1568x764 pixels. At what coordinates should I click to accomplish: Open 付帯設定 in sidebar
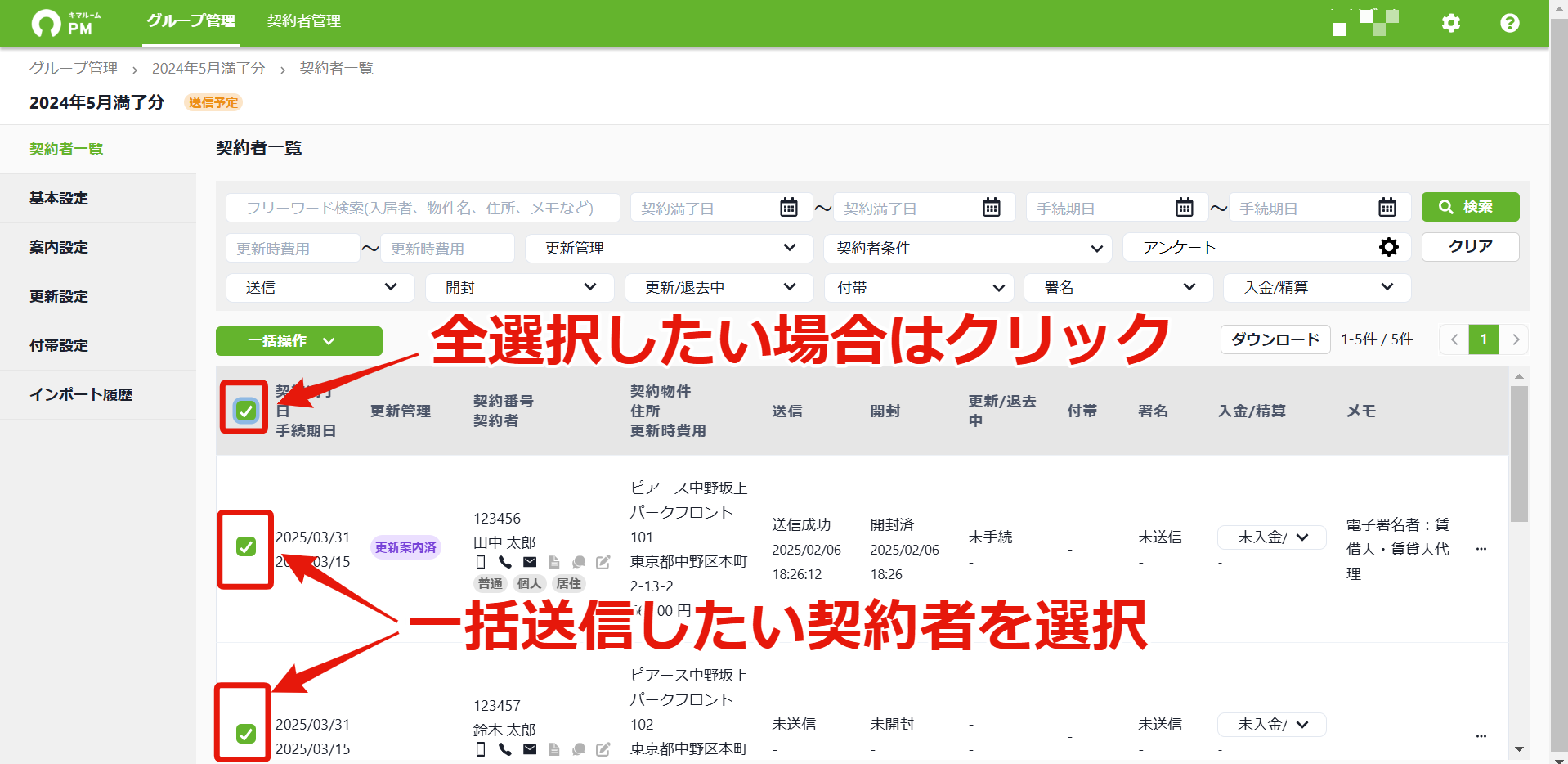tap(98, 345)
